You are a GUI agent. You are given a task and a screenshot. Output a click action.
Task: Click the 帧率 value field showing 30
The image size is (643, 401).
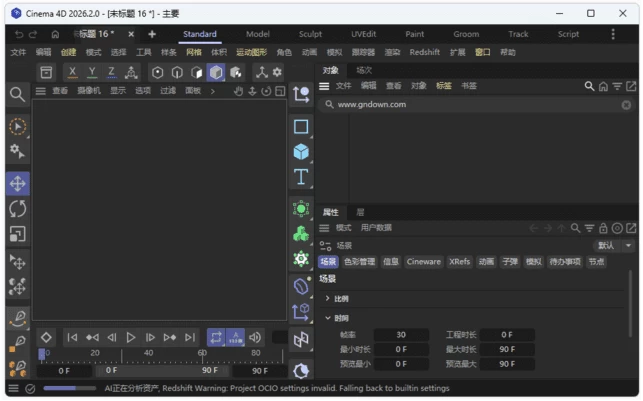pyautogui.click(x=400, y=335)
